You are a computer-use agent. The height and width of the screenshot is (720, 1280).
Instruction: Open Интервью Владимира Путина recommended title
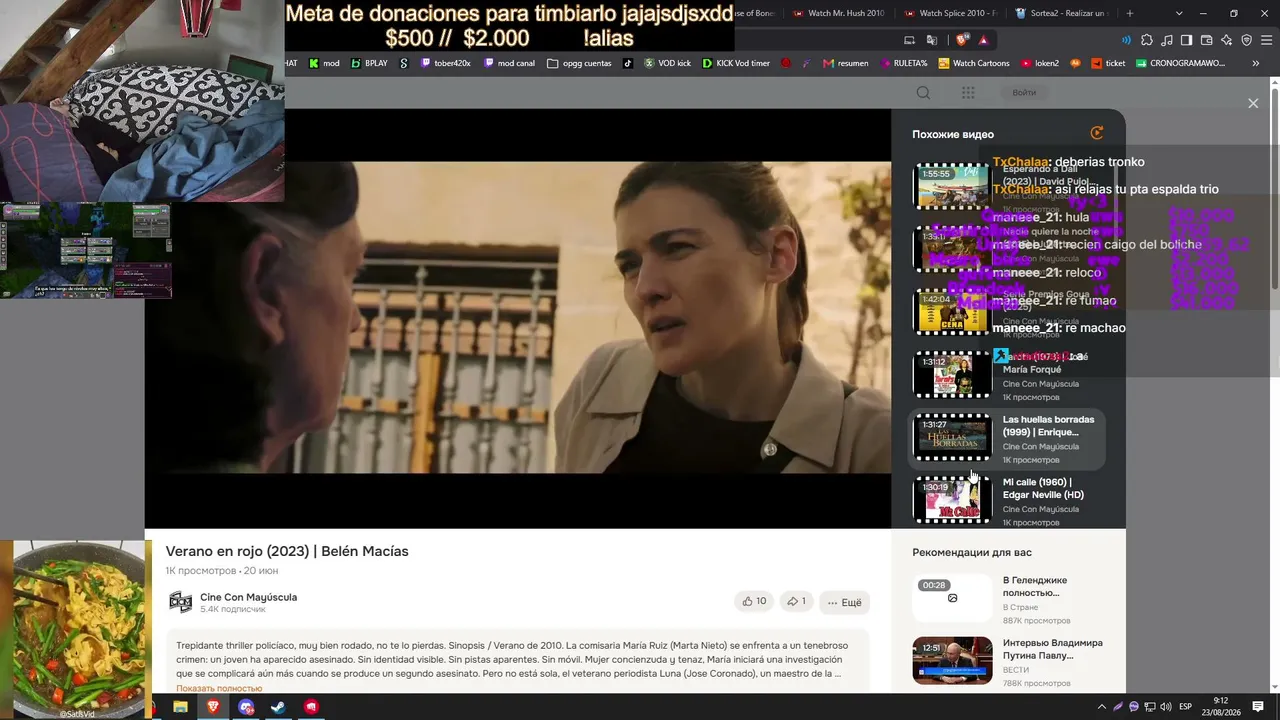coord(1053,649)
